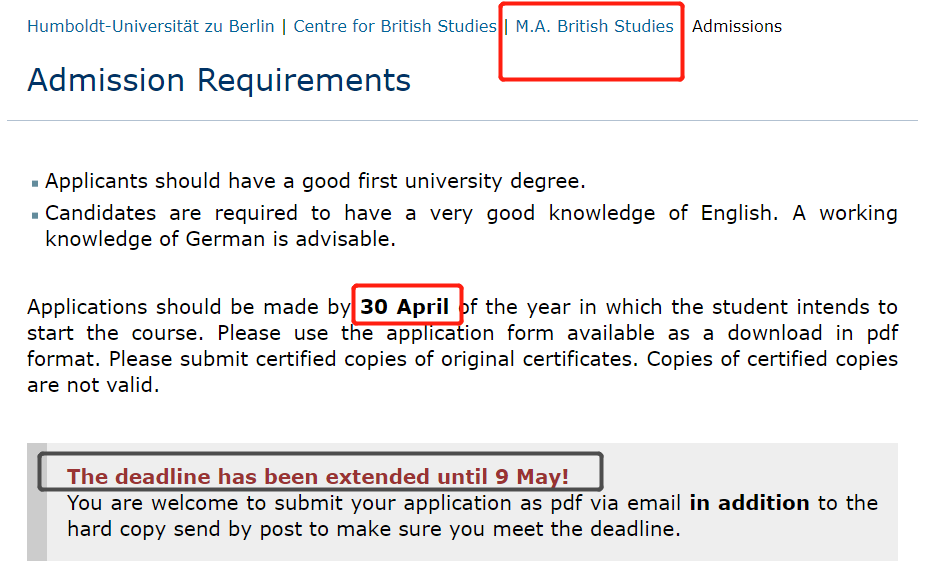
Task: Go to Centre for British Studies breadcrumb
Action: click(x=395, y=27)
